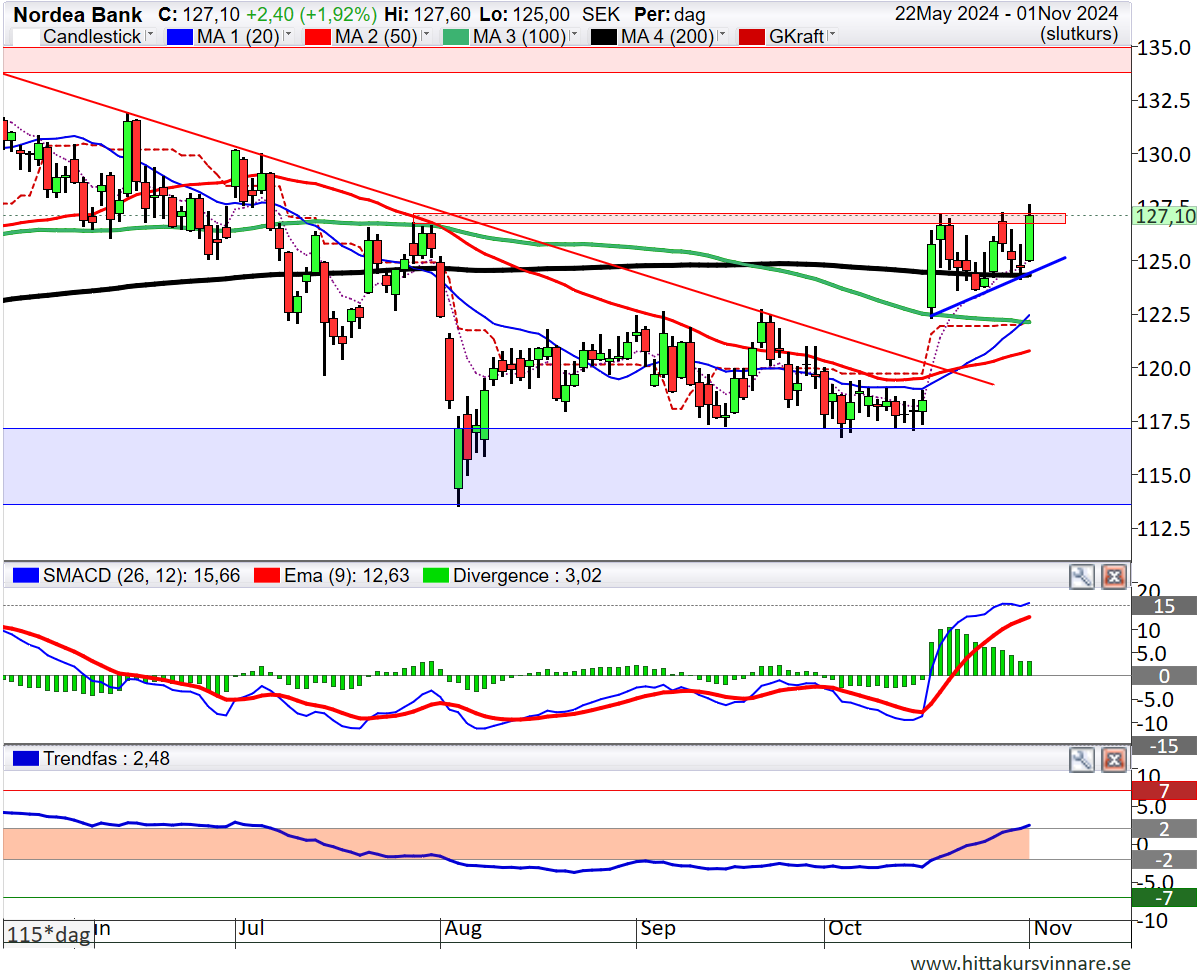Screen dimensions: 1200x980
Task: Open the Candlestick chart type dropdown
Action: click(x=150, y=36)
